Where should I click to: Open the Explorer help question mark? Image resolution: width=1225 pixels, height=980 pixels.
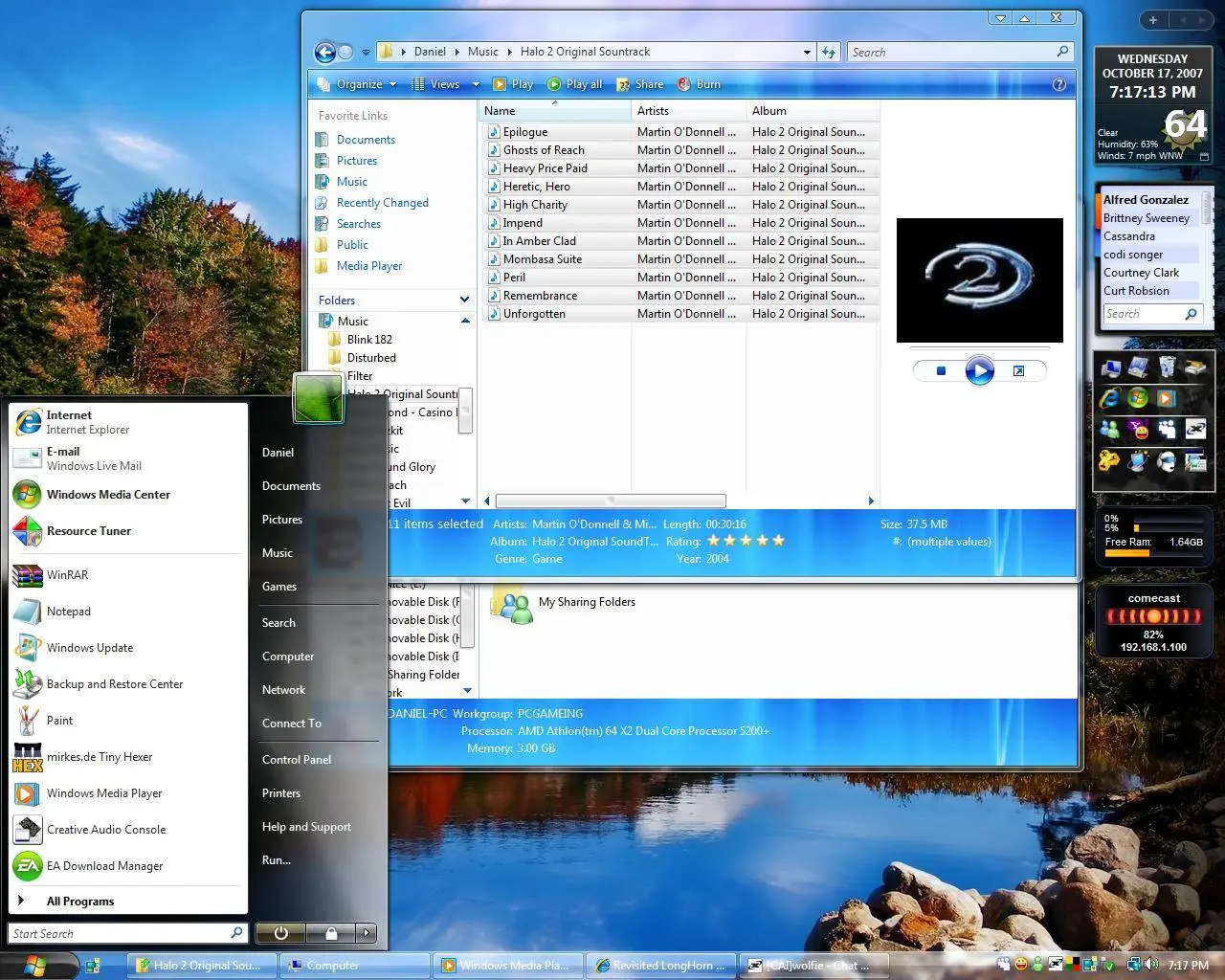tap(1058, 84)
